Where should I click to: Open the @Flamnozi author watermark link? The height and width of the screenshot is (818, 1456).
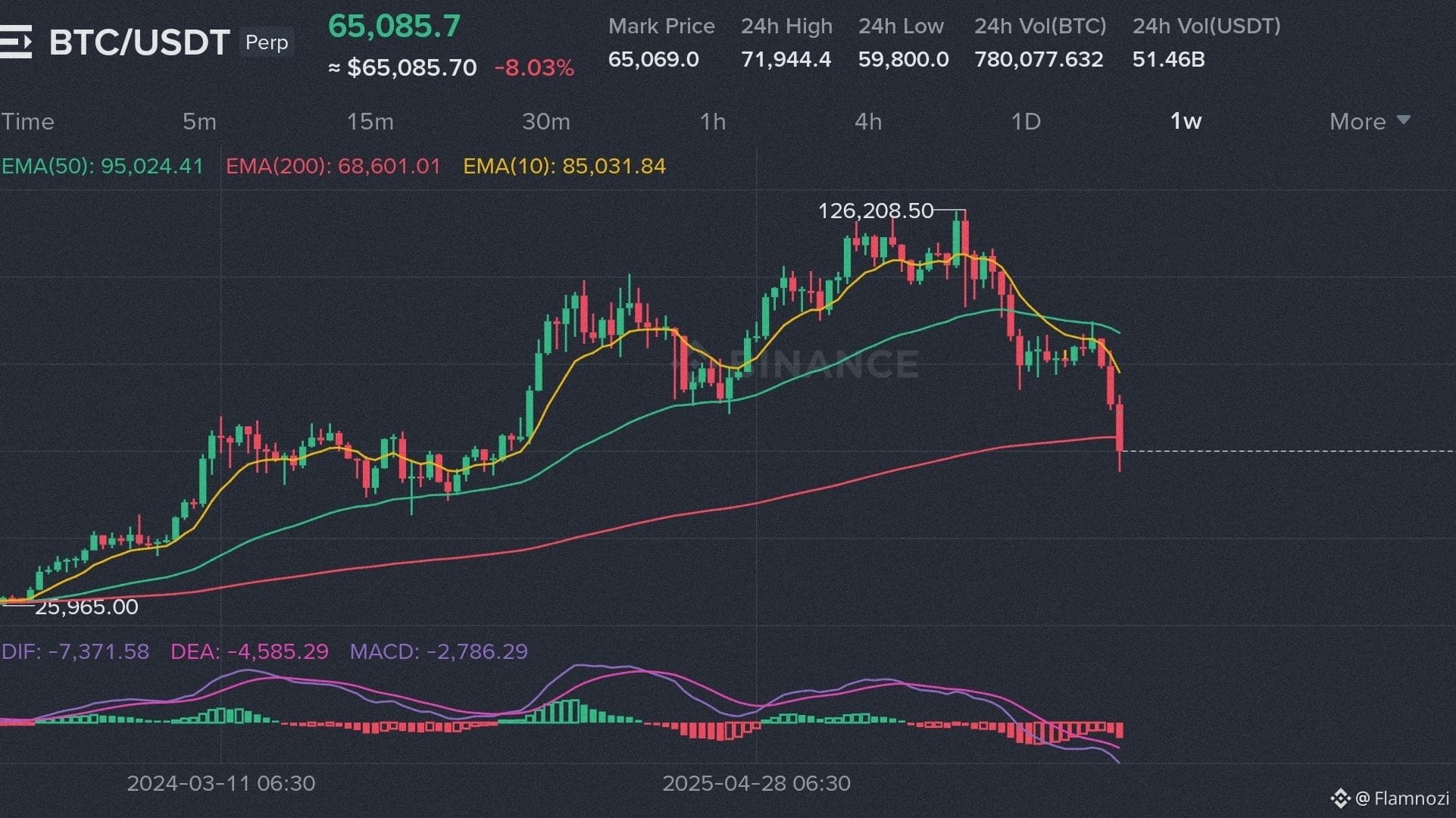coord(1401,798)
